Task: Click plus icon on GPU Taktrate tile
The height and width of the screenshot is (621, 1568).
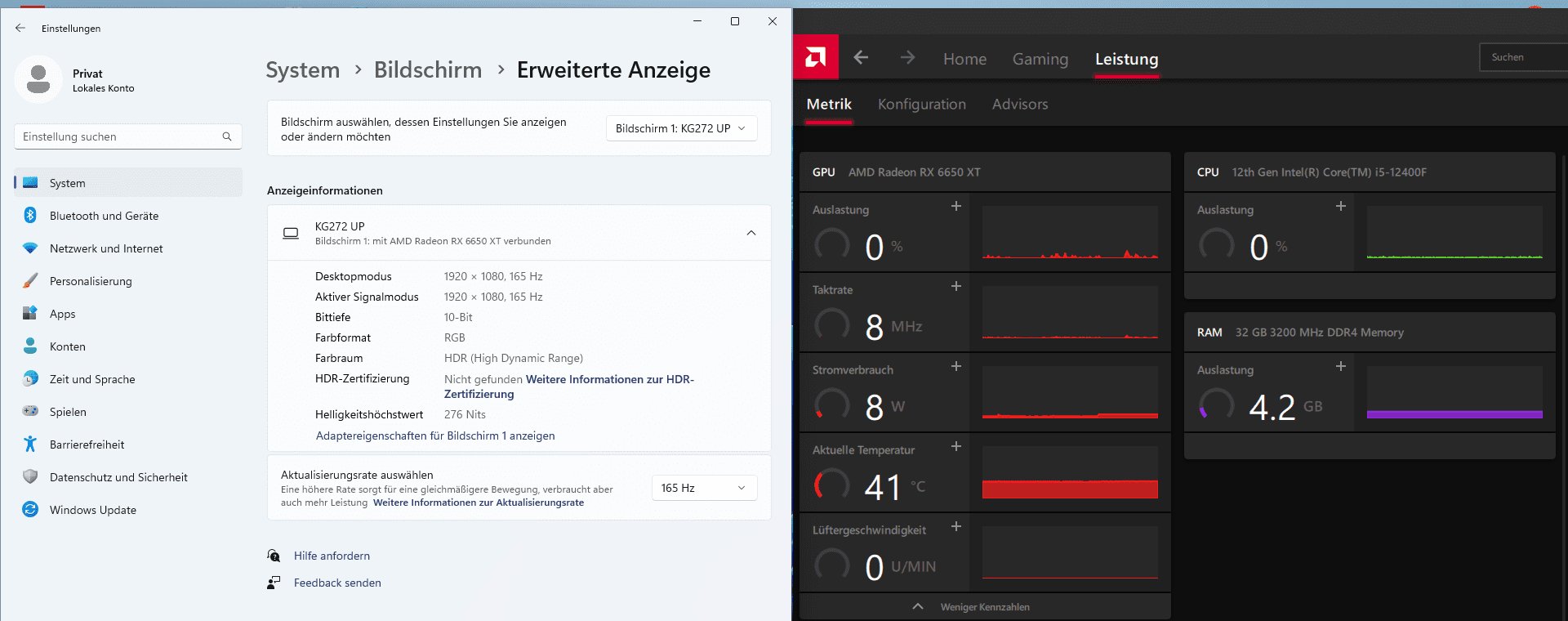Action: (956, 287)
